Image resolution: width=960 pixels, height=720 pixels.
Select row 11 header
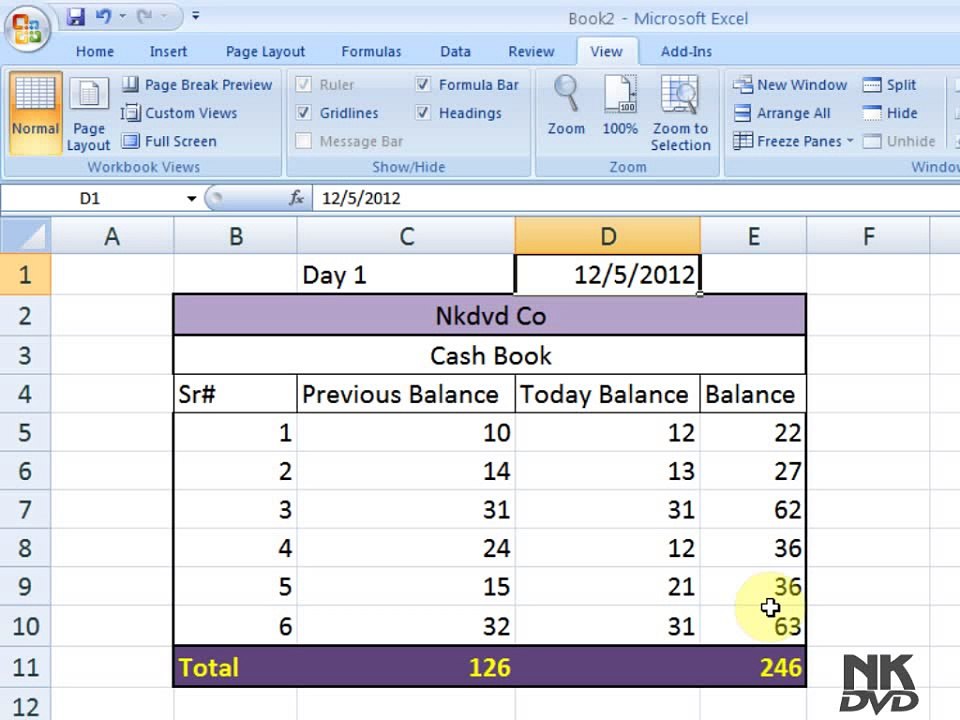[25, 667]
